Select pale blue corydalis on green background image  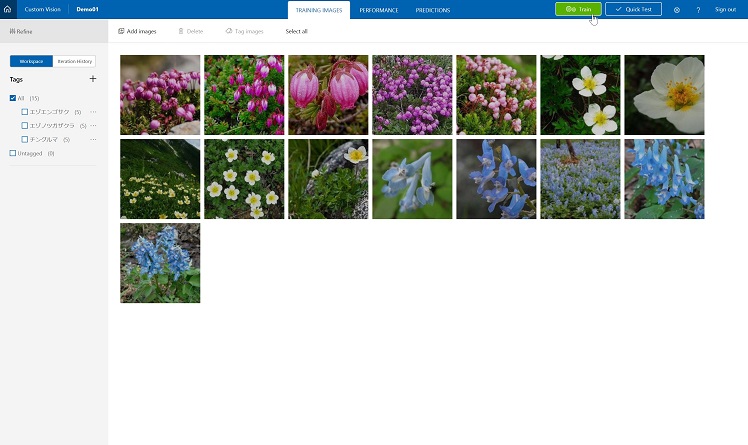[412, 179]
